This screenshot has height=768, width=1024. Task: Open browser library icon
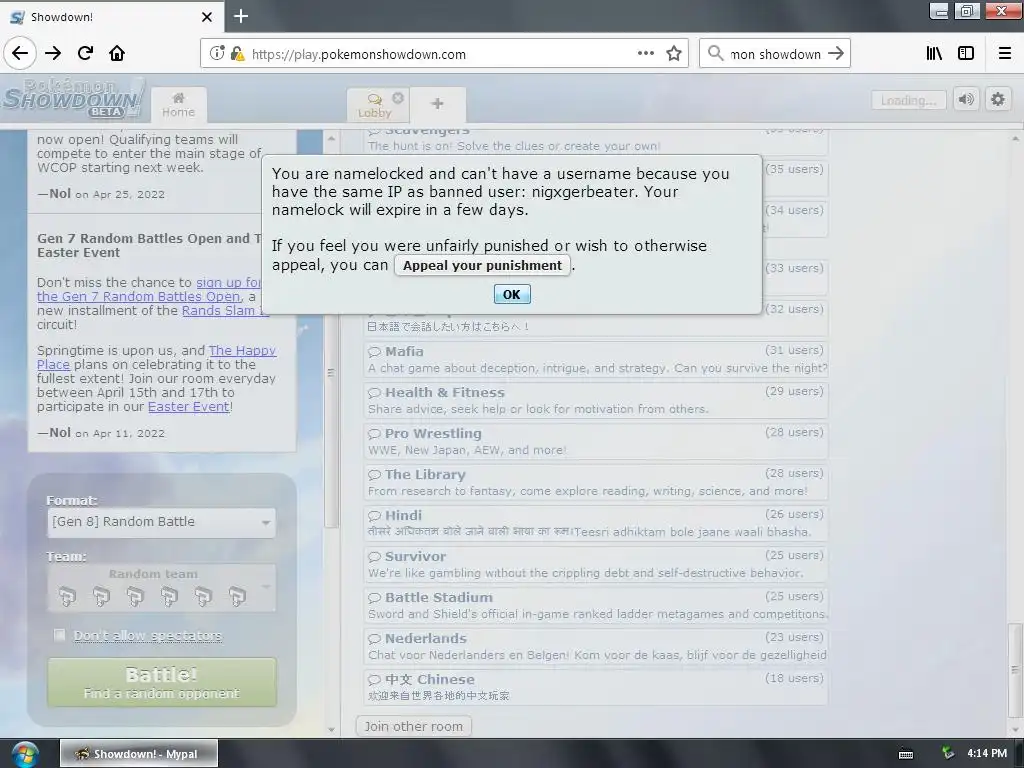tap(934, 54)
